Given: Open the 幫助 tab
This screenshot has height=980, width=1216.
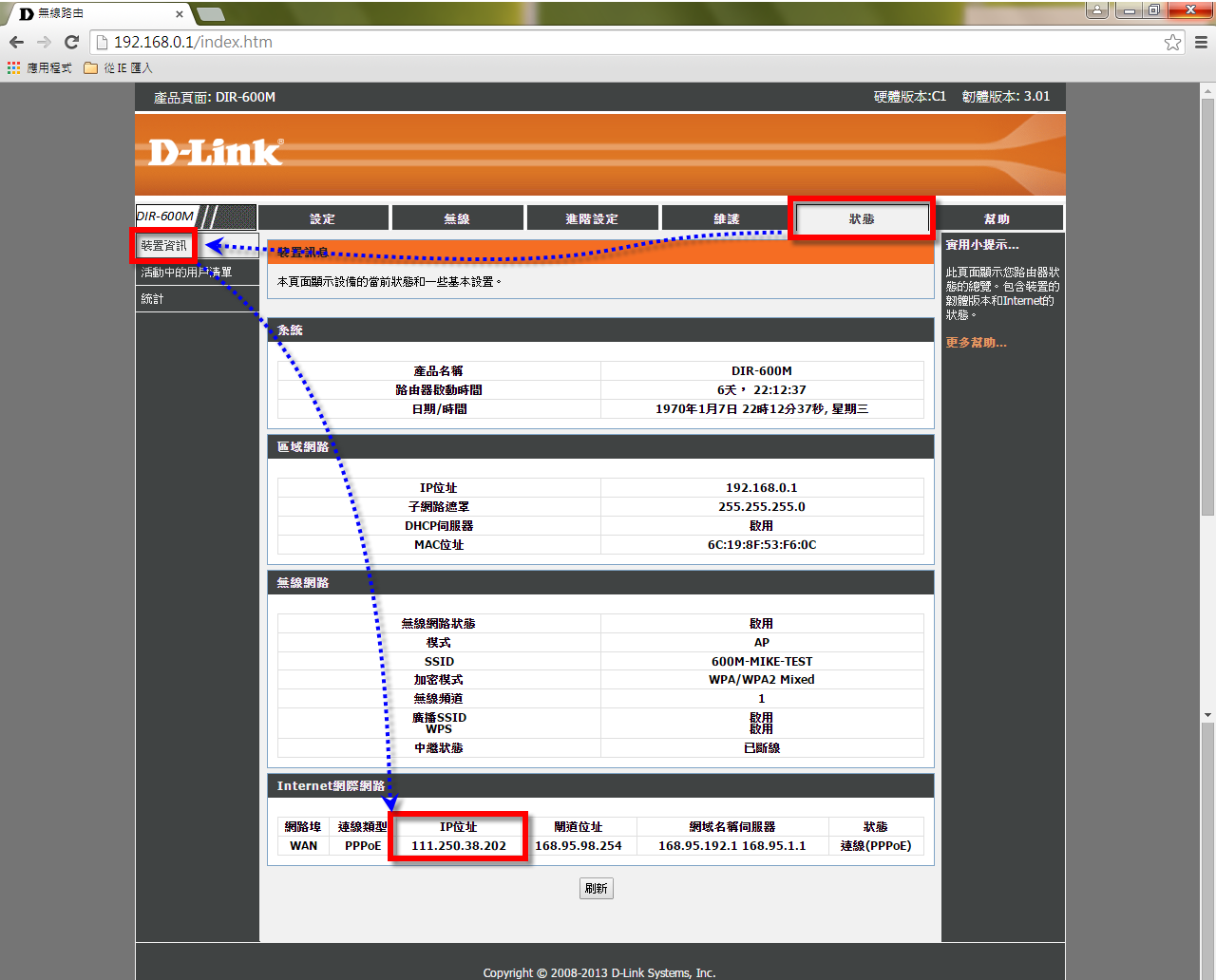Looking at the screenshot, I should click(x=997, y=218).
